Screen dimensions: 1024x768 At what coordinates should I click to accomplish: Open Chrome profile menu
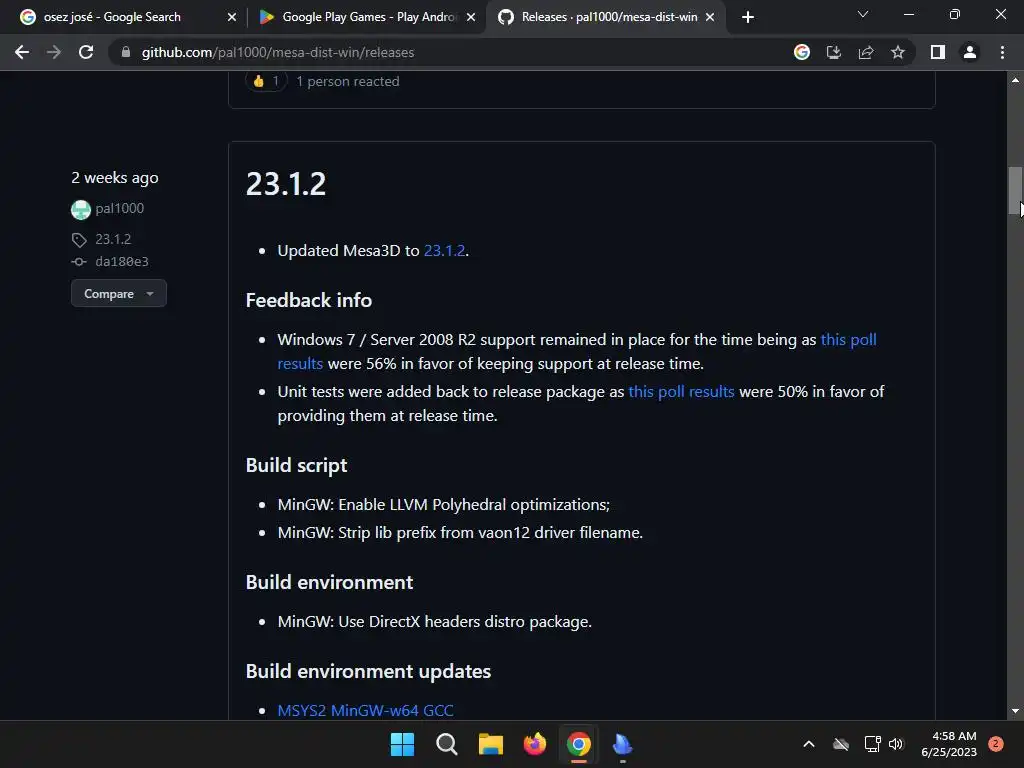(970, 52)
